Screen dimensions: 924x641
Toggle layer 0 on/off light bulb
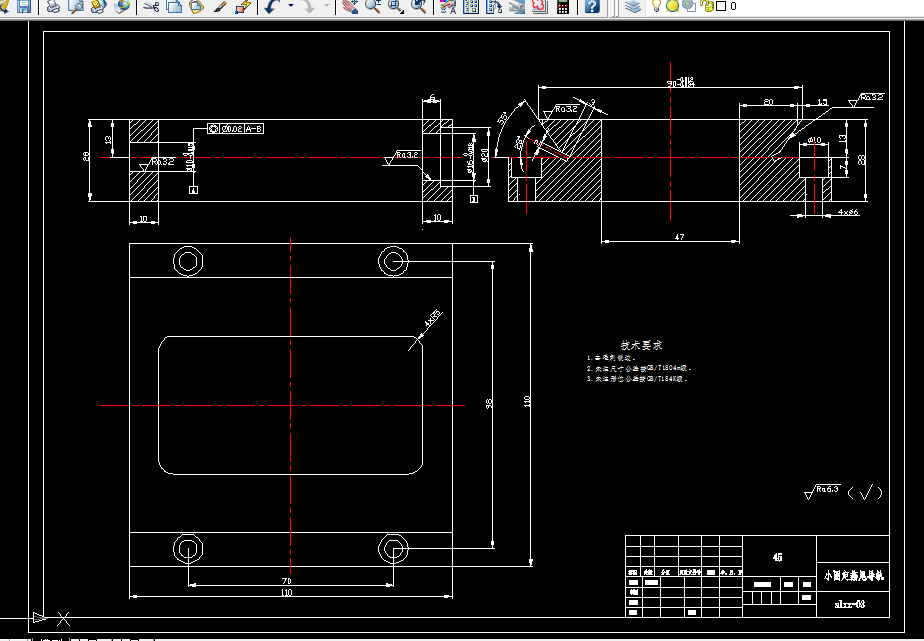point(656,6)
